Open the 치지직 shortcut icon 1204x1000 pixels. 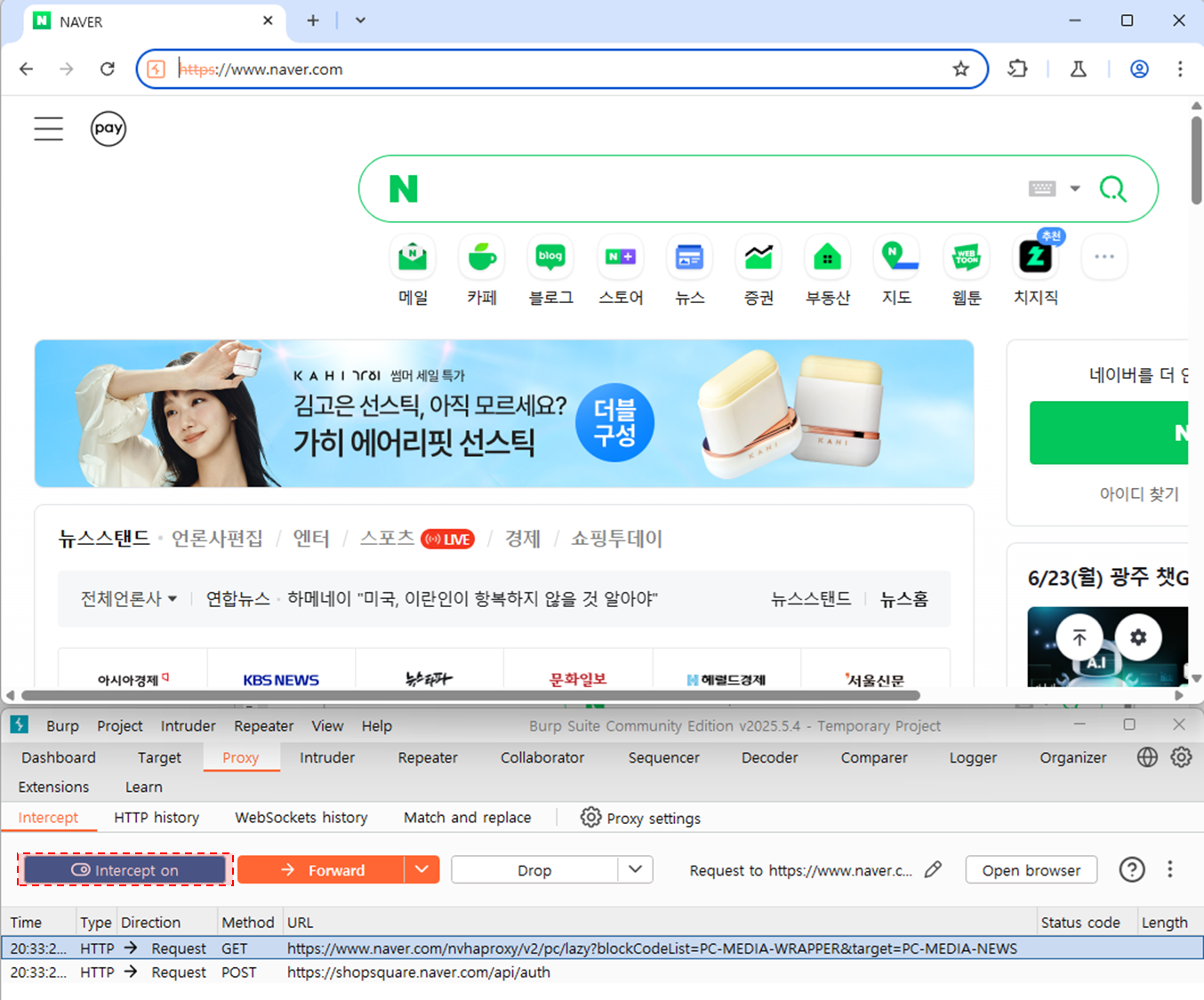[x=1036, y=257]
